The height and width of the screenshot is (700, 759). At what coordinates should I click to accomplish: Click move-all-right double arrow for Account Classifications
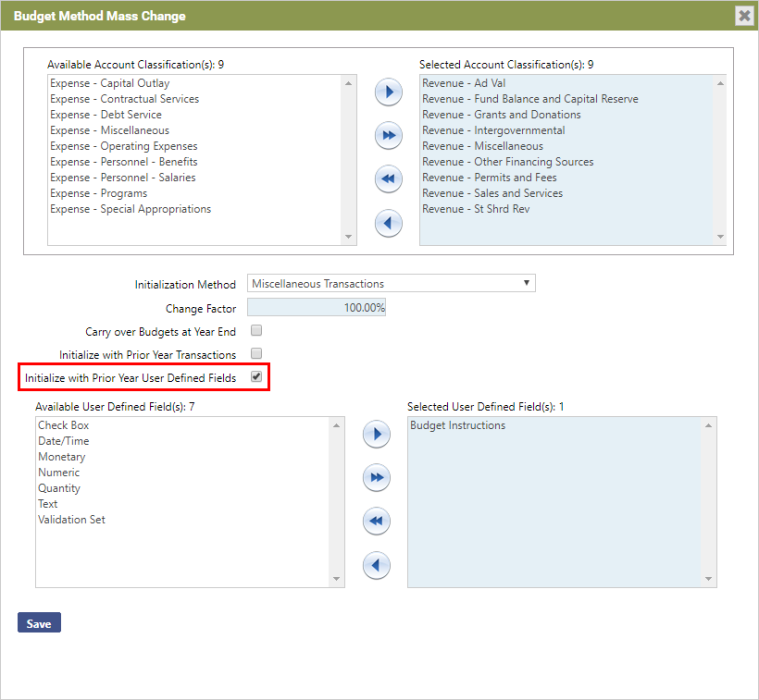pyautogui.click(x=388, y=135)
